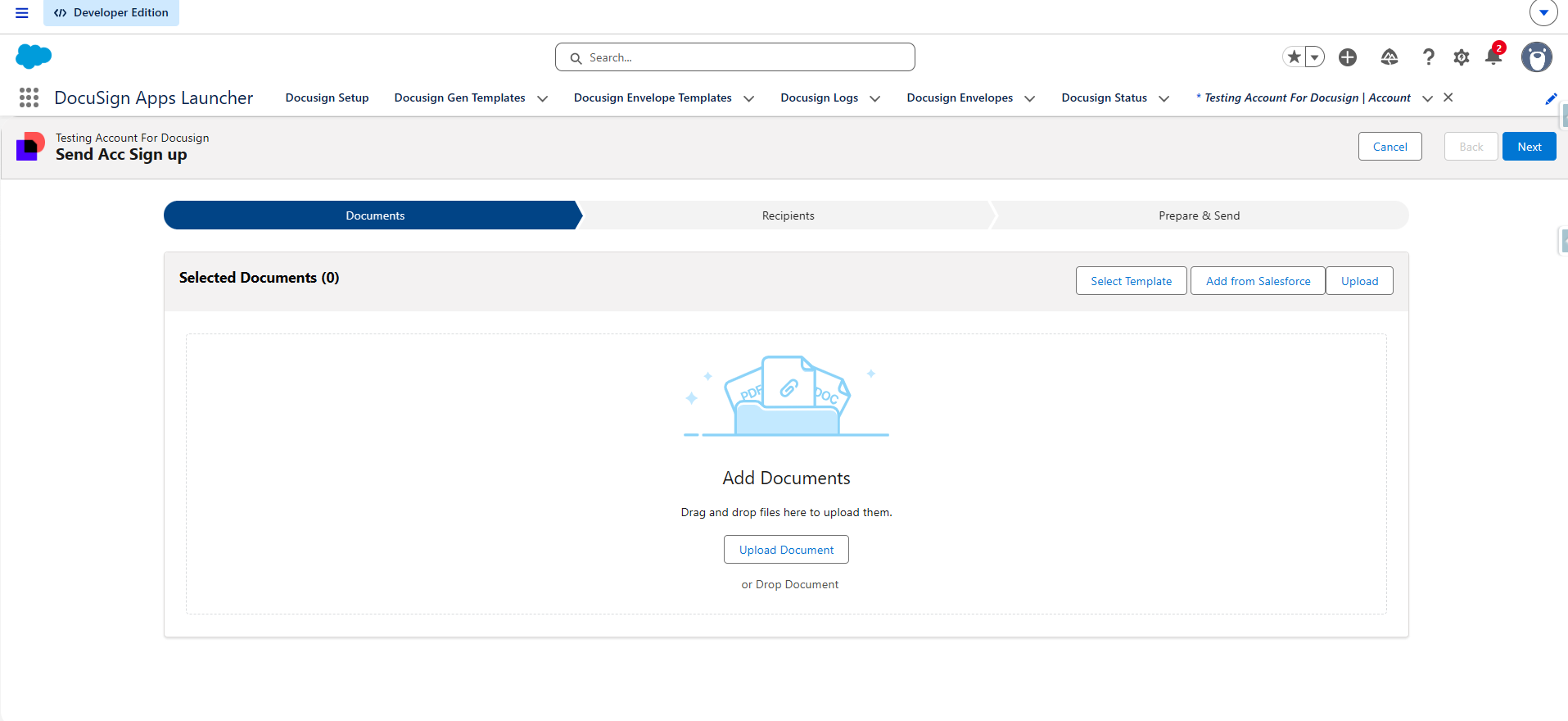The image size is (1568, 721).
Task: Click the Next button
Action: coord(1529,147)
